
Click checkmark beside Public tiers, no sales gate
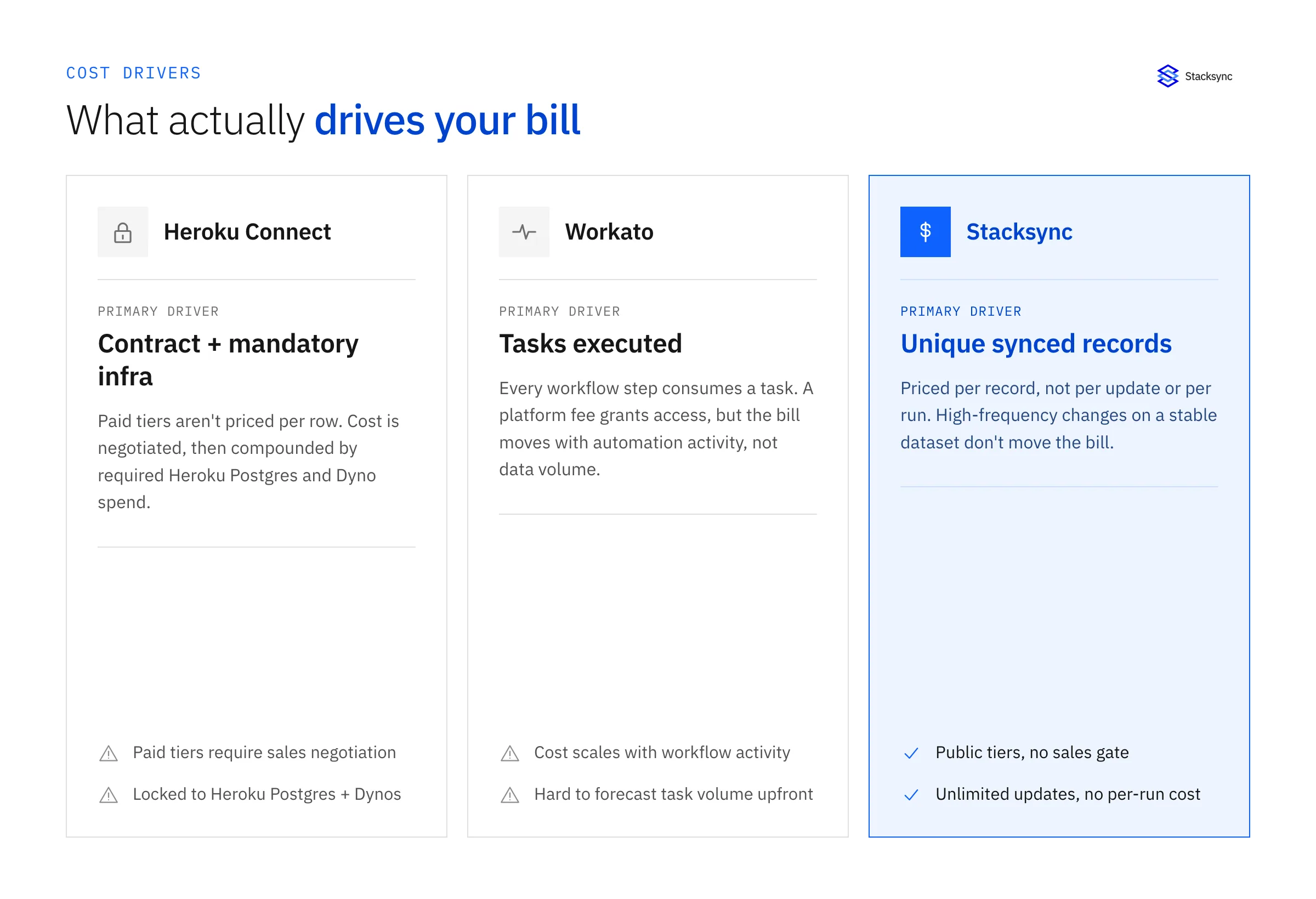912,754
